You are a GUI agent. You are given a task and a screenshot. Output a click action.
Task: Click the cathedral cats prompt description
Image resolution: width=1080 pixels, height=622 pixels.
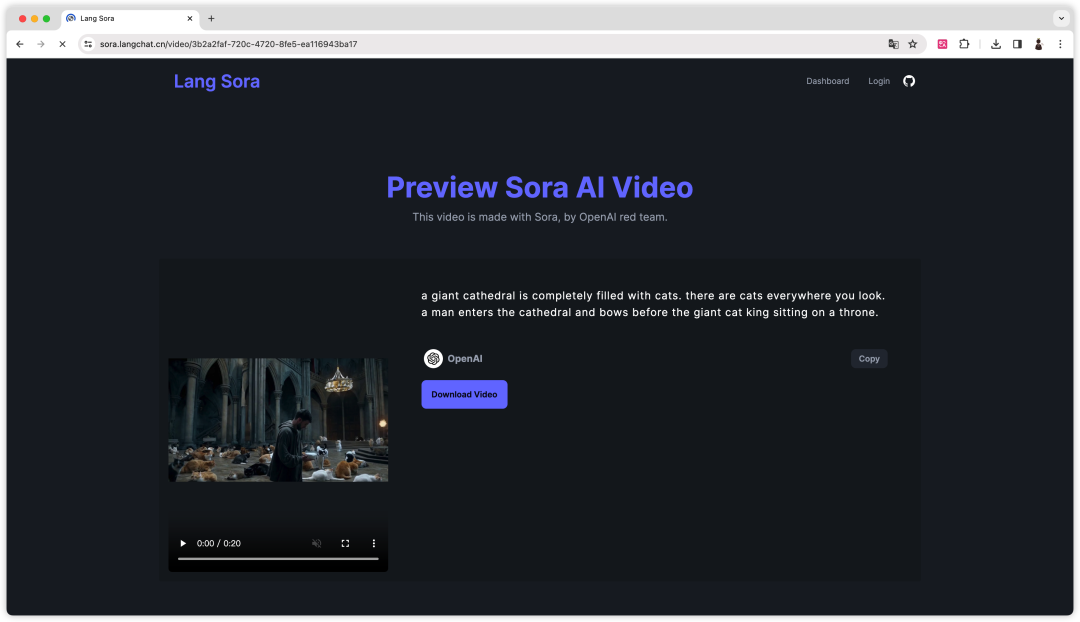tap(653, 304)
